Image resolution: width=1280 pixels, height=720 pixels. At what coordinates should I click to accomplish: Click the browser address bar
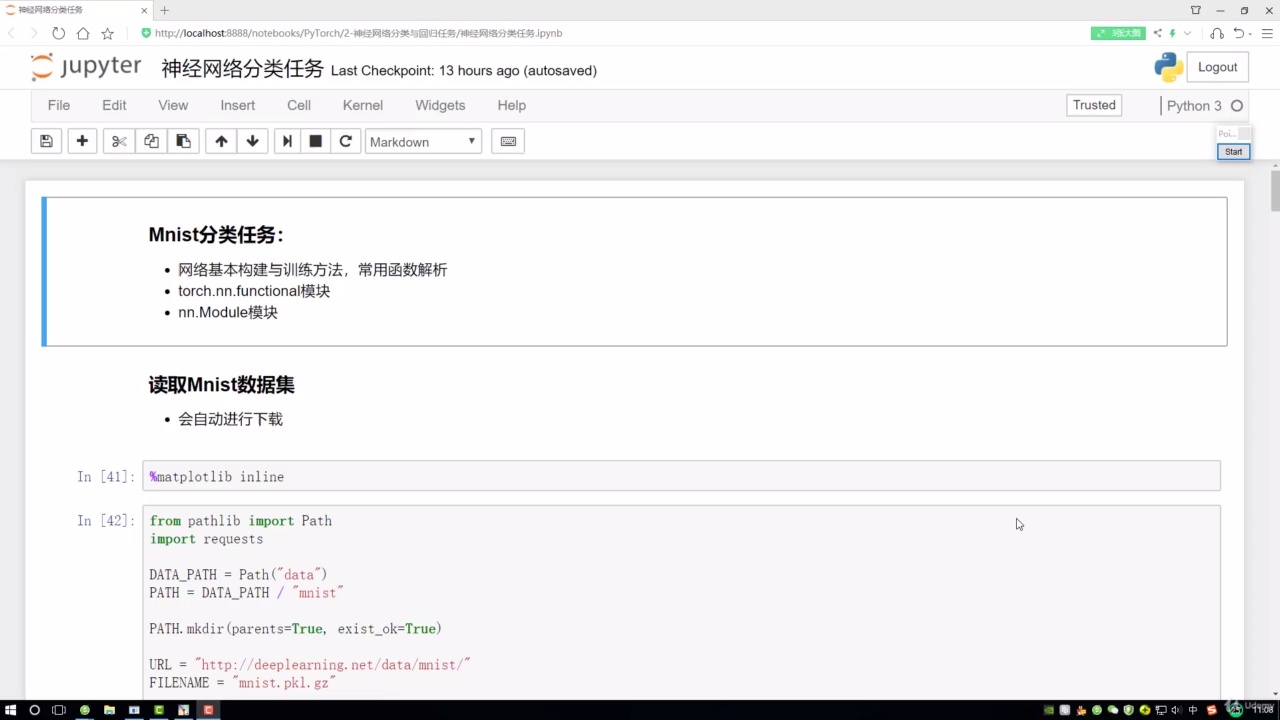click(400, 33)
